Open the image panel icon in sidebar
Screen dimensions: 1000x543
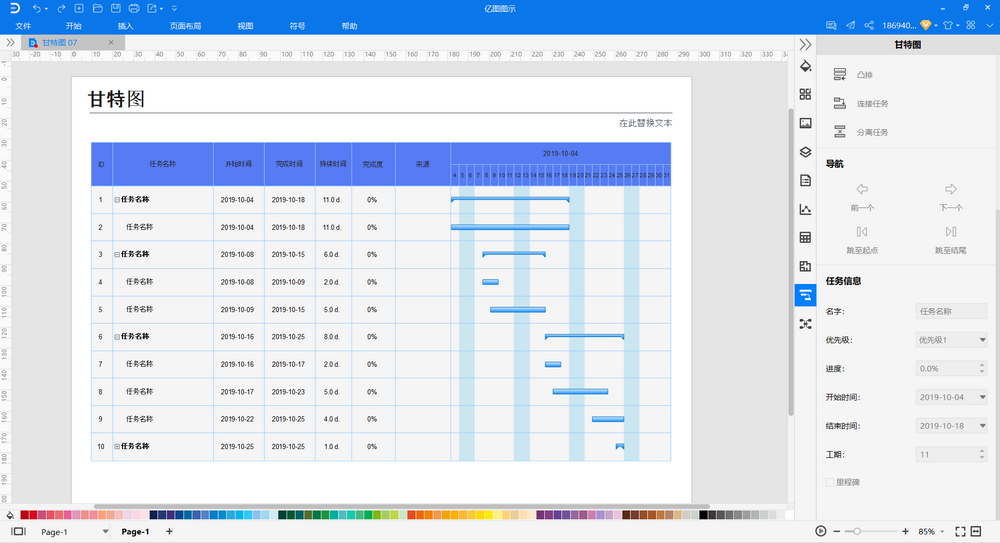[805, 123]
